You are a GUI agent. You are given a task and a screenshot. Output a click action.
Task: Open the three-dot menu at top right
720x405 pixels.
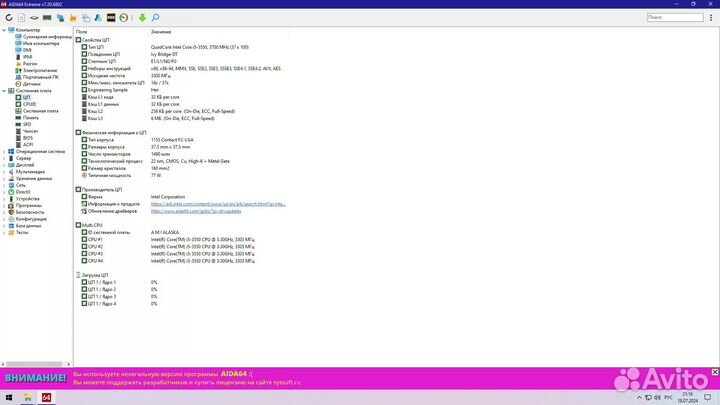pos(711,17)
